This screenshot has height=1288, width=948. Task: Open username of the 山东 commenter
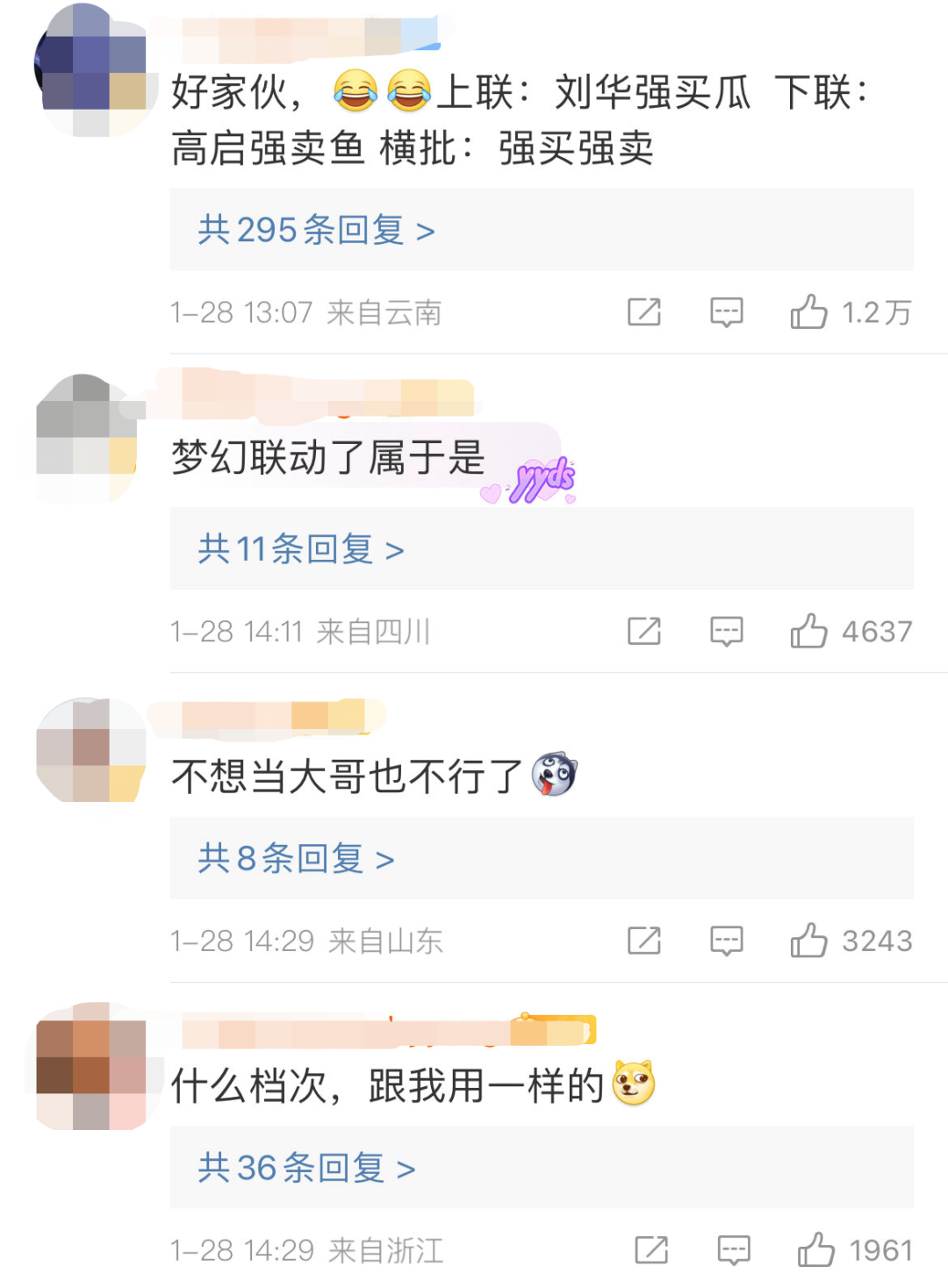[x=268, y=717]
